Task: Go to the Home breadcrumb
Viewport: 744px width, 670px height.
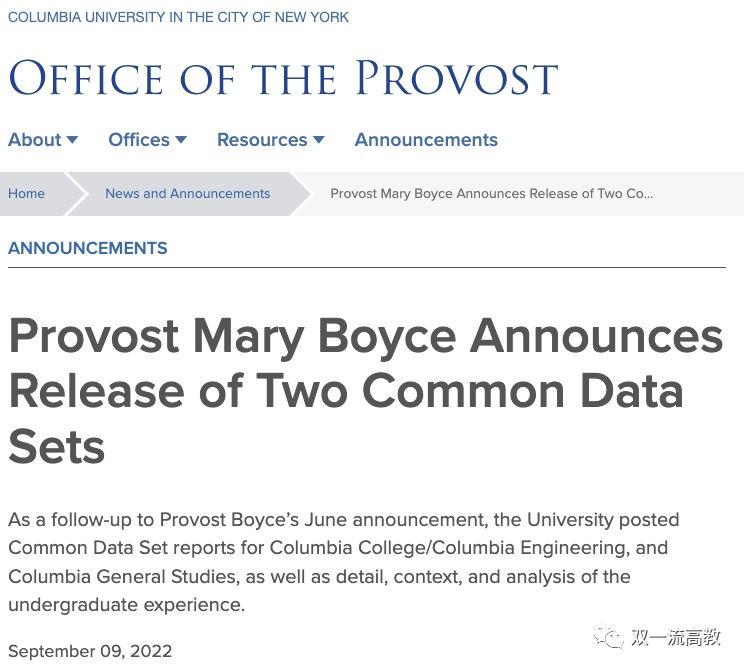Action: click(x=27, y=194)
